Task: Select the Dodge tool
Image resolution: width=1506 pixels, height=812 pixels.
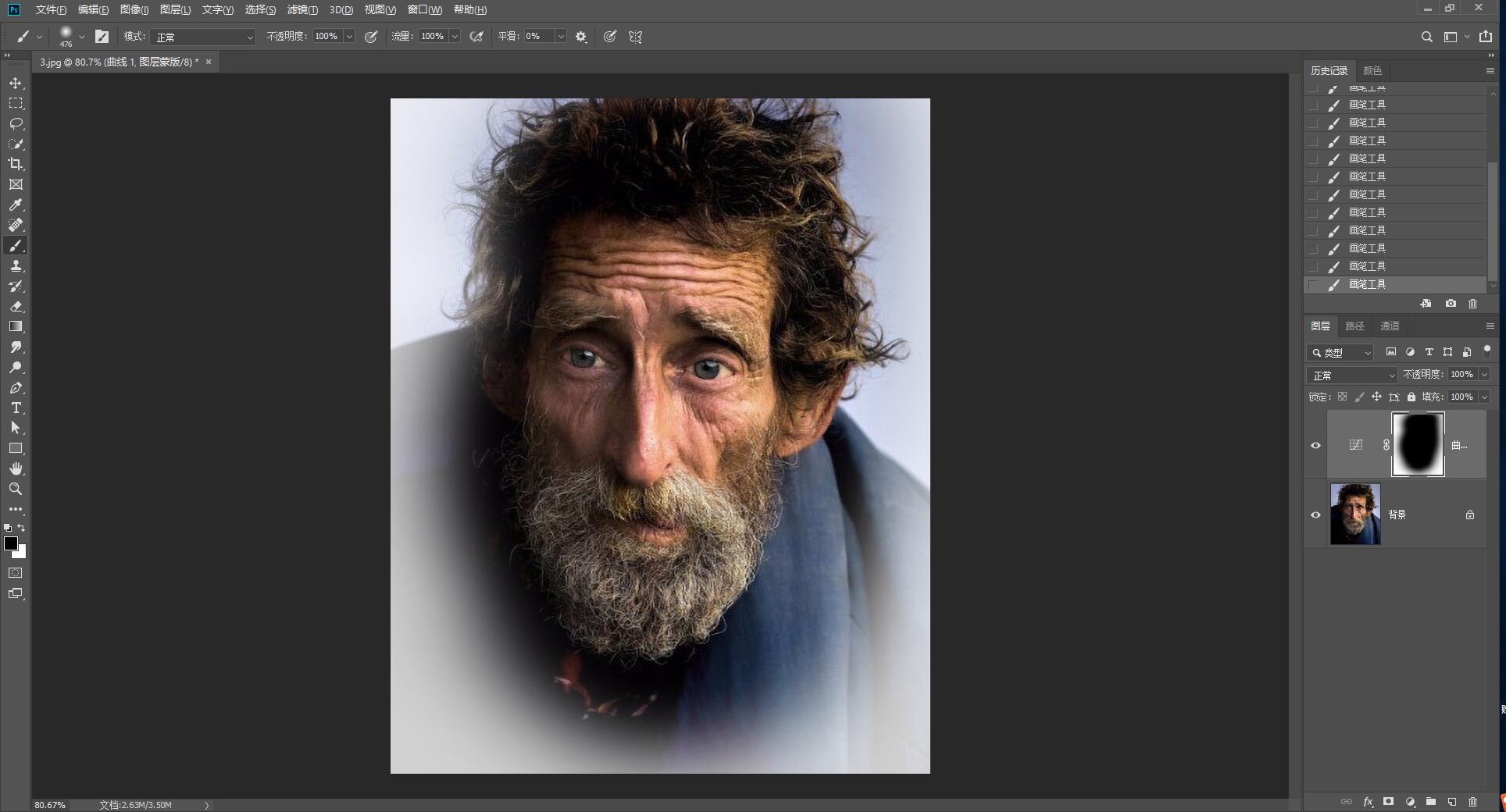Action: 16,367
